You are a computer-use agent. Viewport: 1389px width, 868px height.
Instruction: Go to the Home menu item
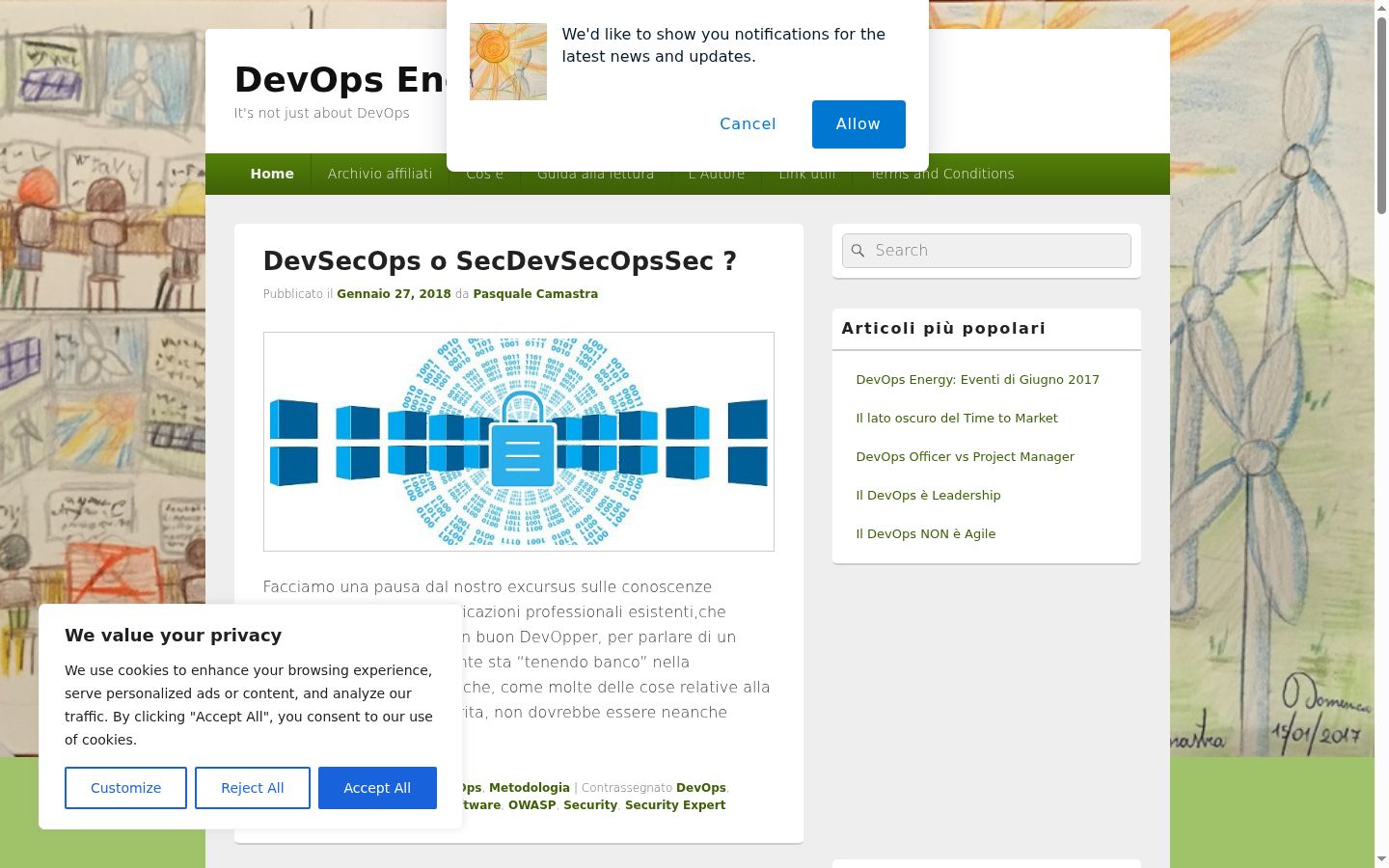click(x=272, y=174)
